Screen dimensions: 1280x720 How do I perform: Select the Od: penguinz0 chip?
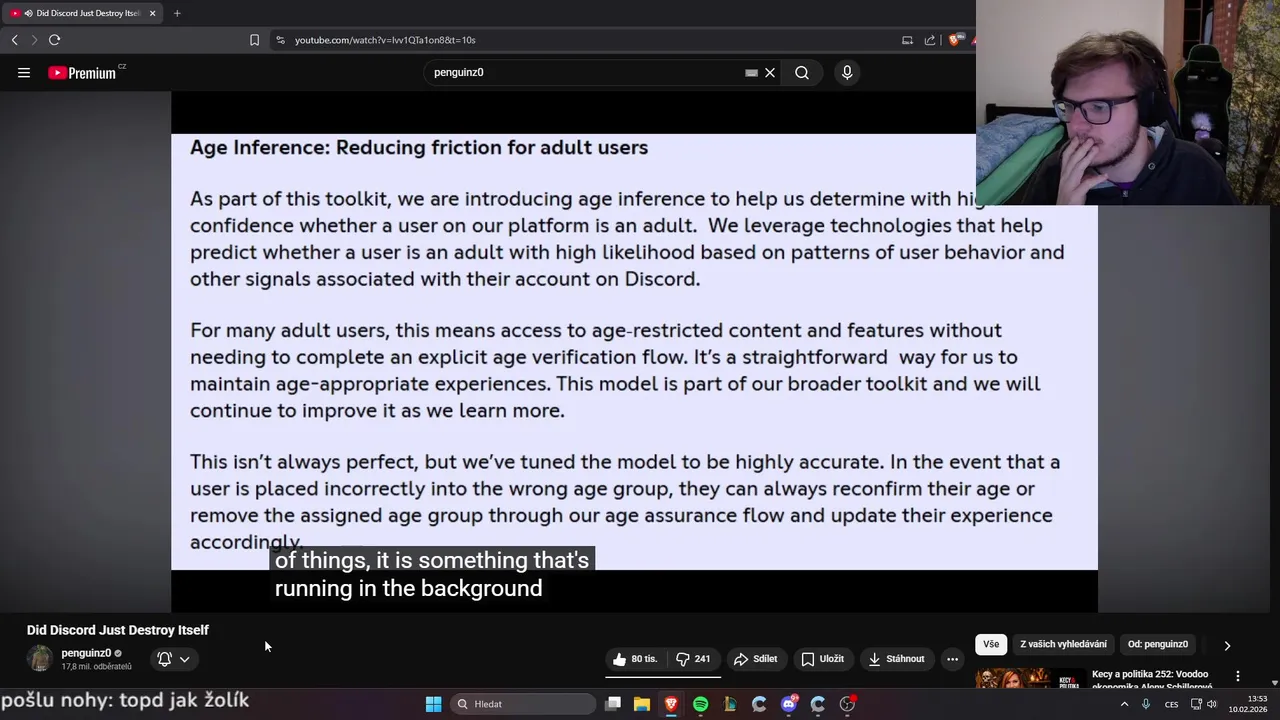(1158, 644)
